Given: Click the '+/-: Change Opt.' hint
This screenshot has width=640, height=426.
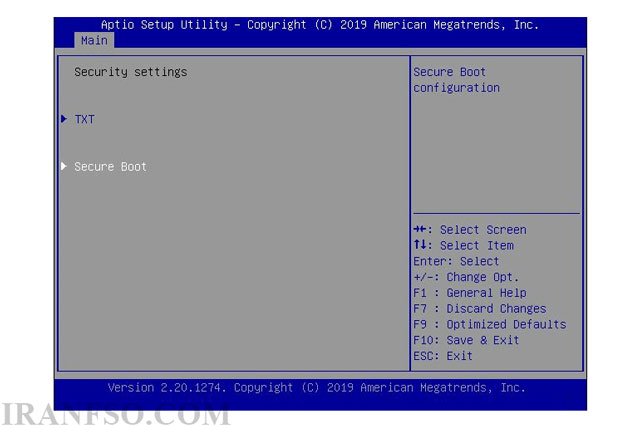Looking at the screenshot, I should (x=466, y=277).
